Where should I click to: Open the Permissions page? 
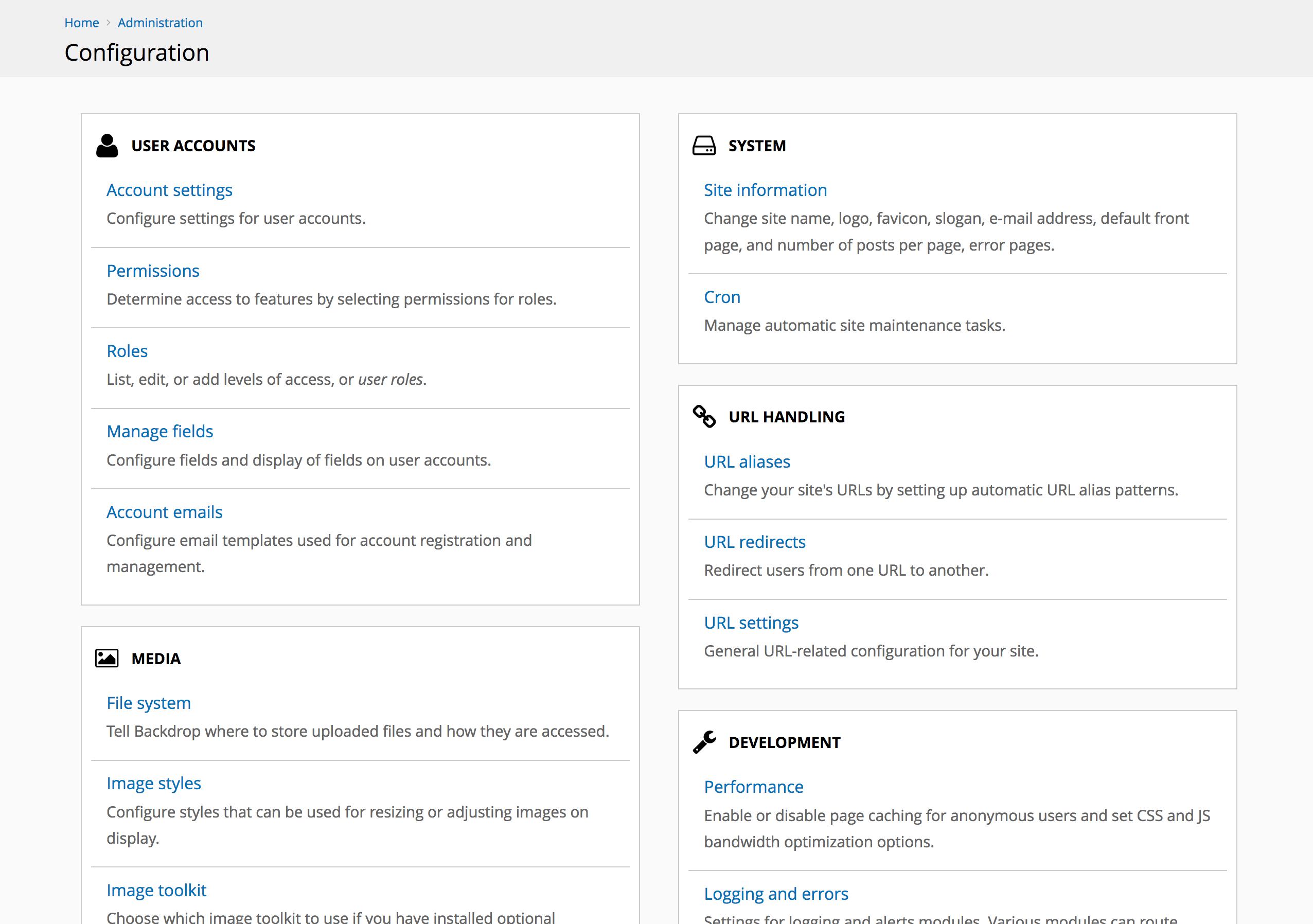pyautogui.click(x=153, y=271)
